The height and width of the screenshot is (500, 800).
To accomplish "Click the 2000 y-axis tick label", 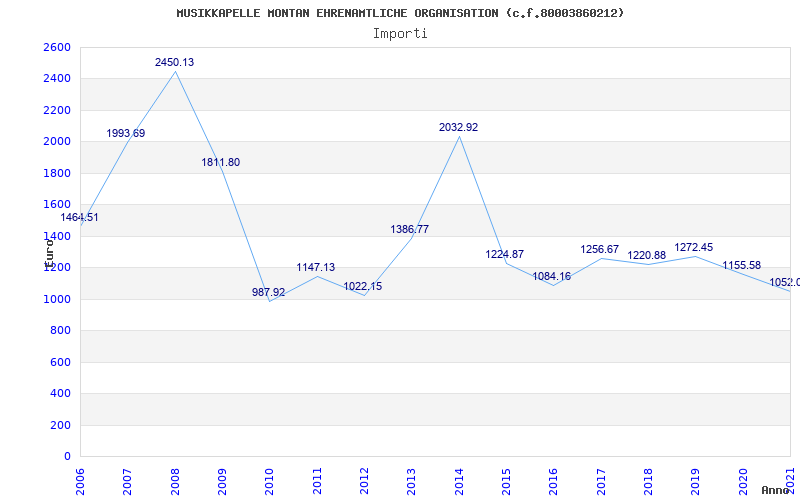I will (57, 141).
